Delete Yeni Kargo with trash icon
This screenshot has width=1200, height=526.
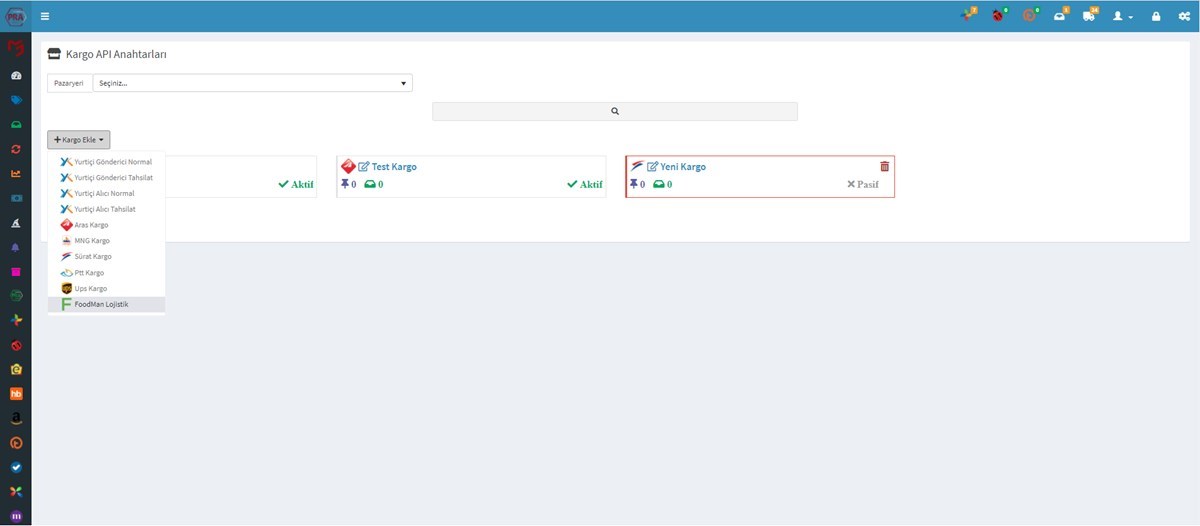point(884,166)
